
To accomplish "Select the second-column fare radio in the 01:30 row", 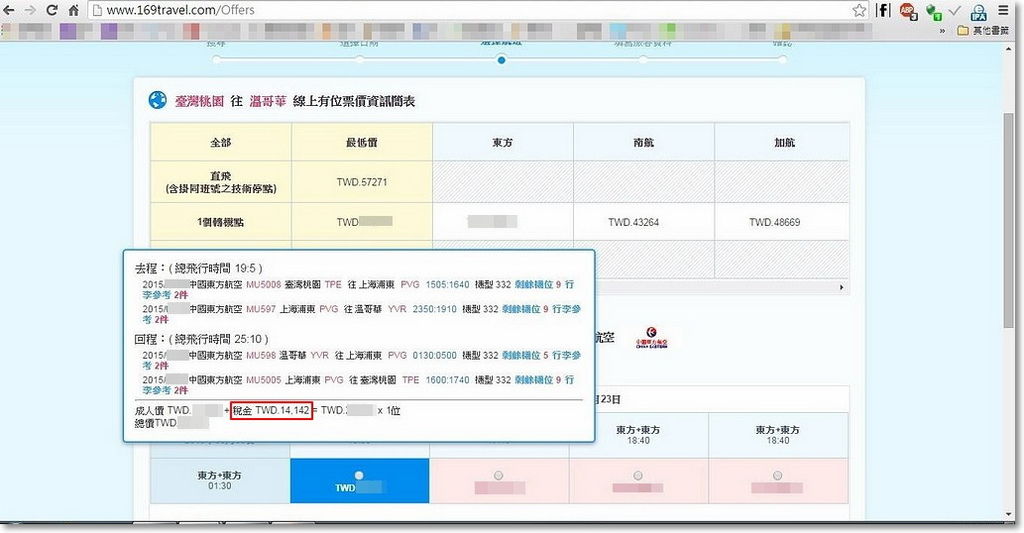I will pos(498,475).
